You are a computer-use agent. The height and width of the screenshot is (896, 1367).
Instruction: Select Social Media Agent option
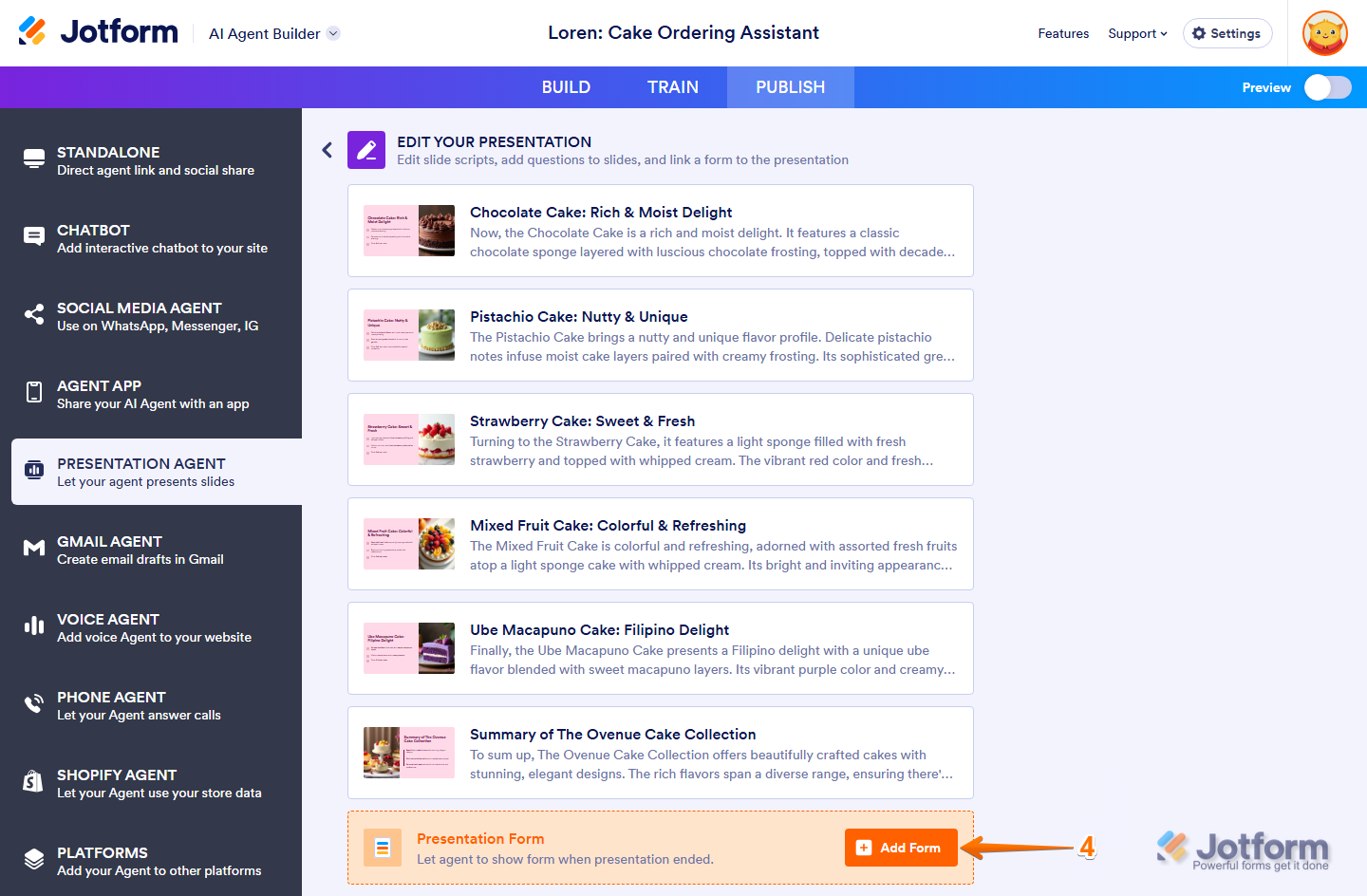[x=157, y=316]
